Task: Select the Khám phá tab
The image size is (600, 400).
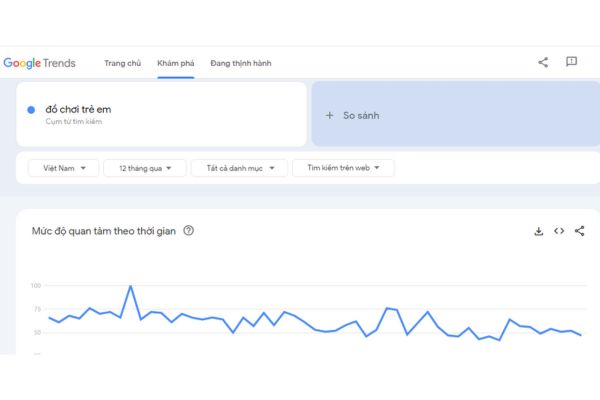Action: [x=175, y=63]
